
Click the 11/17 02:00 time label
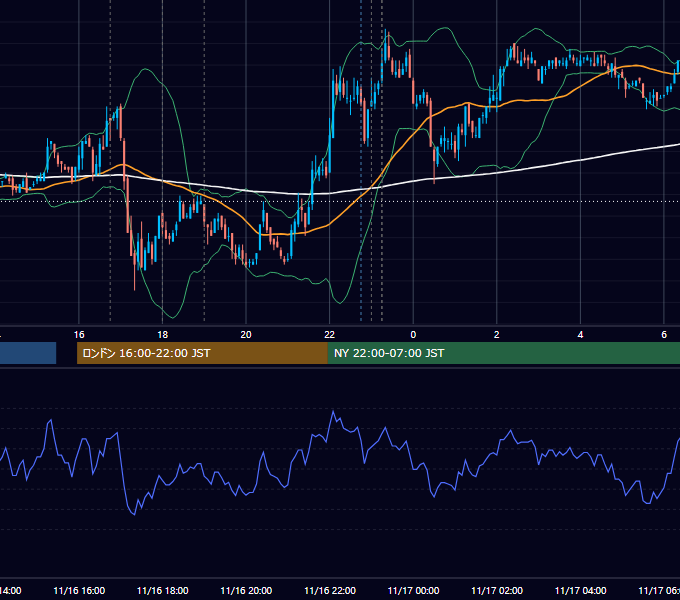pyautogui.click(x=497, y=591)
